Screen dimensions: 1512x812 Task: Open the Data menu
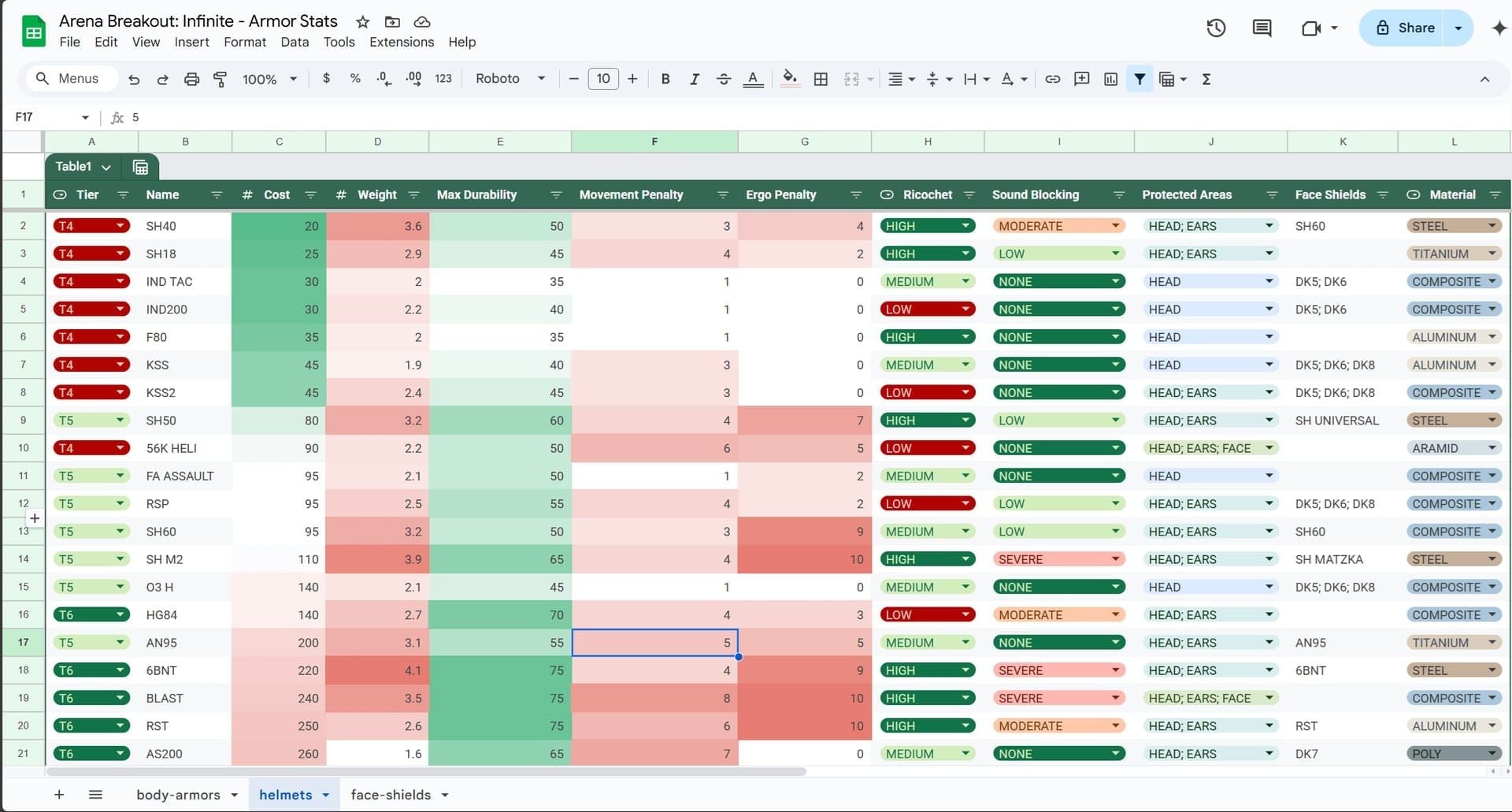pos(294,42)
